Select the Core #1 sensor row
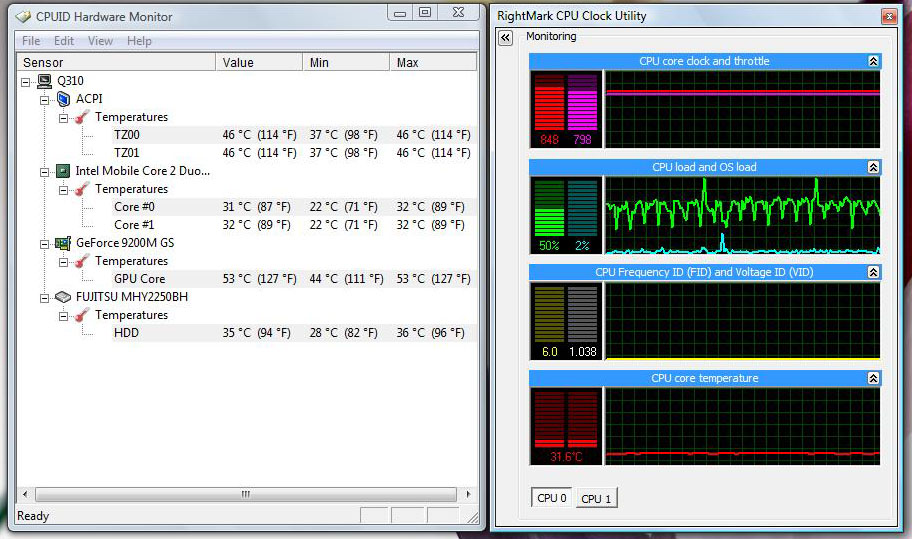Image resolution: width=912 pixels, height=539 pixels. [294, 225]
